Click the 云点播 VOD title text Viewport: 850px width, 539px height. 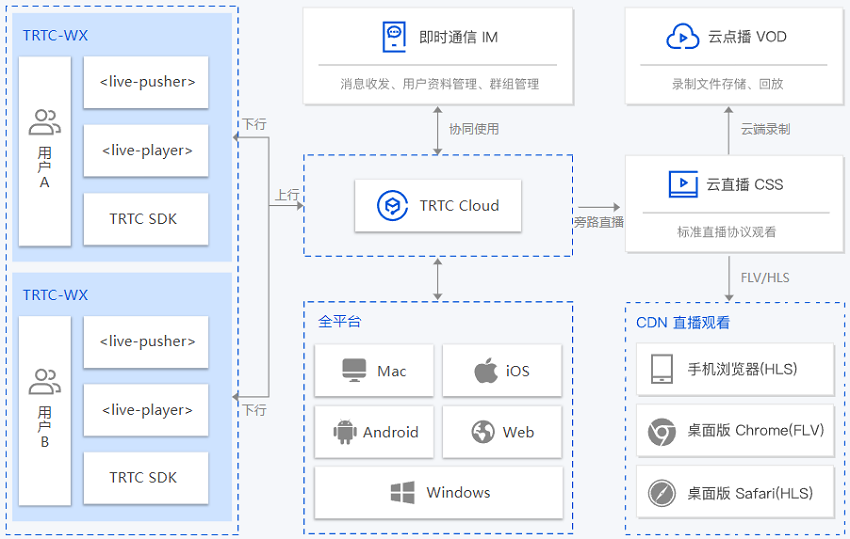pyautogui.click(x=747, y=36)
